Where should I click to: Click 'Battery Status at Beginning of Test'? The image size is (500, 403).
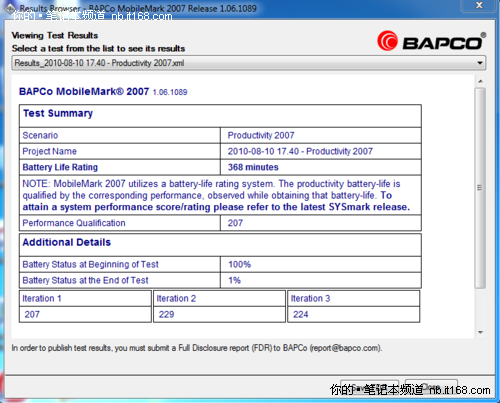coord(90,264)
